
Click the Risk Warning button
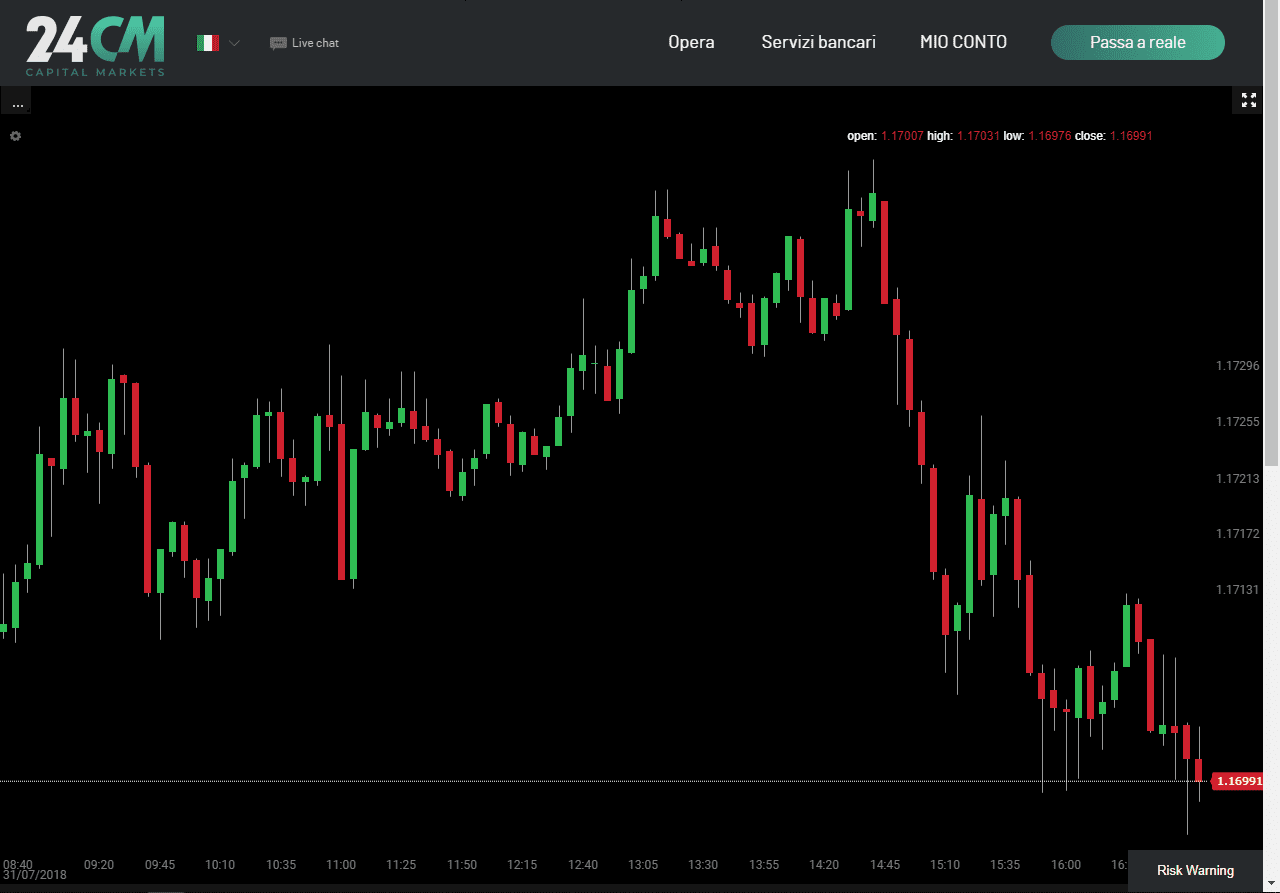pos(1195,870)
